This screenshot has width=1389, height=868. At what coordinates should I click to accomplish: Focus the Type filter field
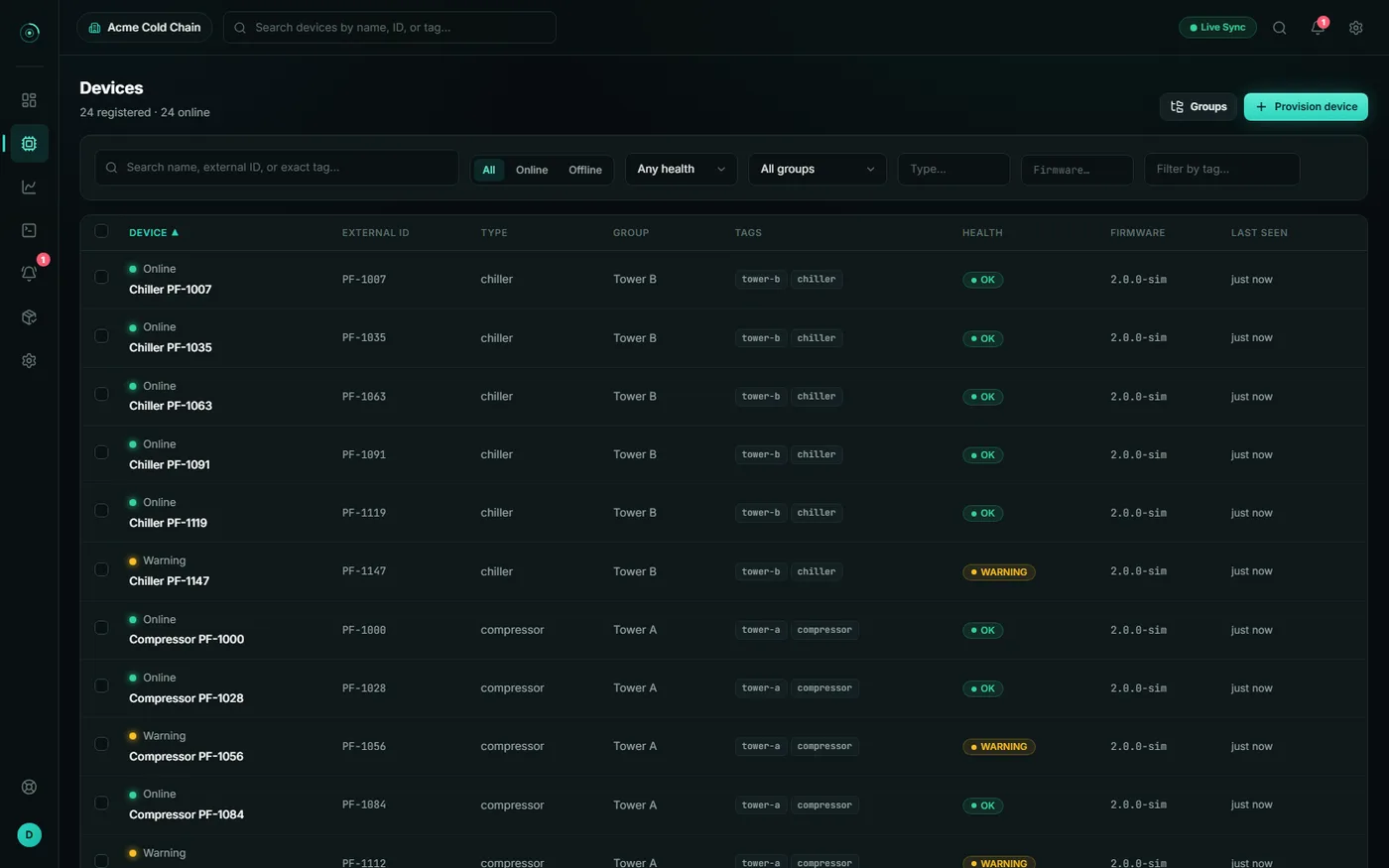[953, 169]
